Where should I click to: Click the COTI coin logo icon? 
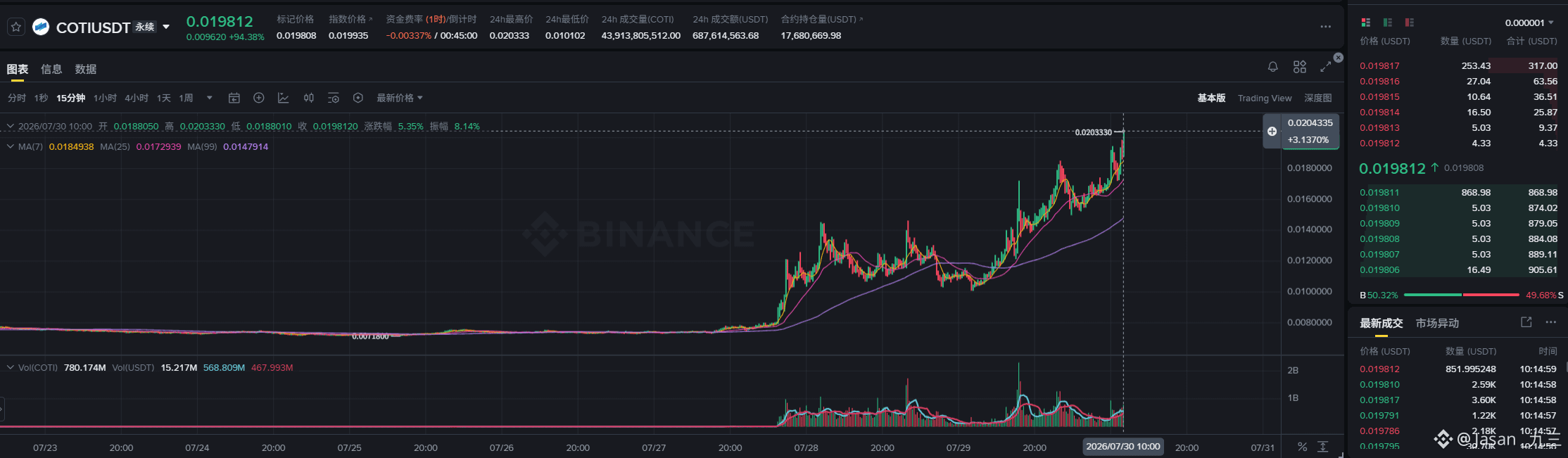point(41,27)
